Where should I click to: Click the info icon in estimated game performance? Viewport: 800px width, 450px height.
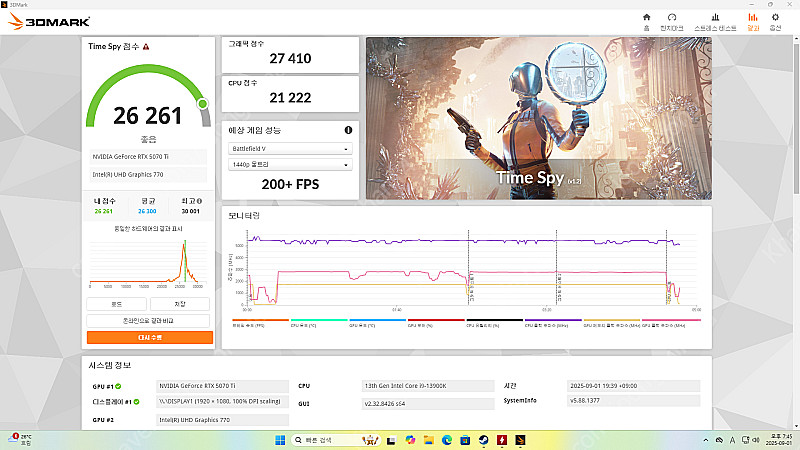click(x=348, y=130)
